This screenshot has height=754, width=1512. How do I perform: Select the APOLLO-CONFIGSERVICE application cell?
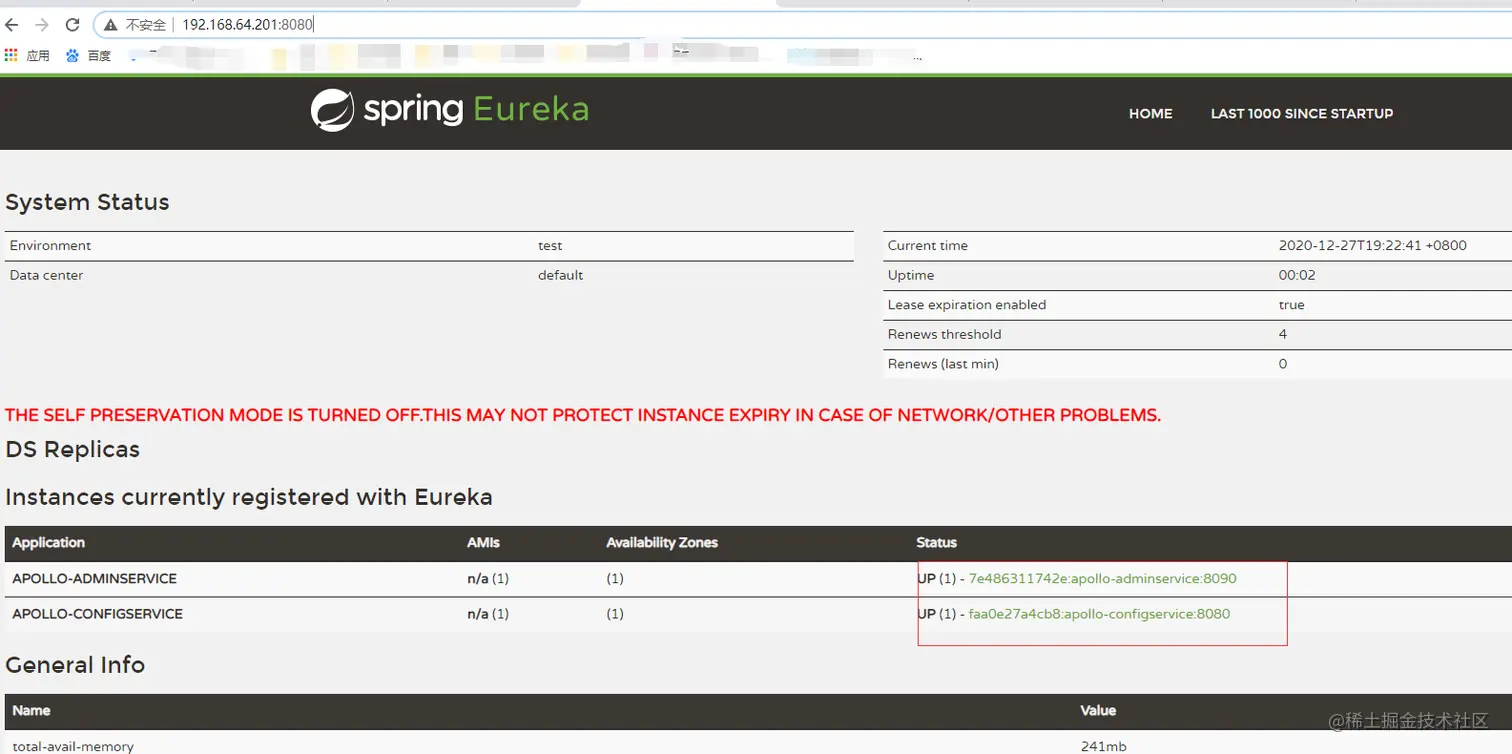pyautogui.click(x=97, y=614)
